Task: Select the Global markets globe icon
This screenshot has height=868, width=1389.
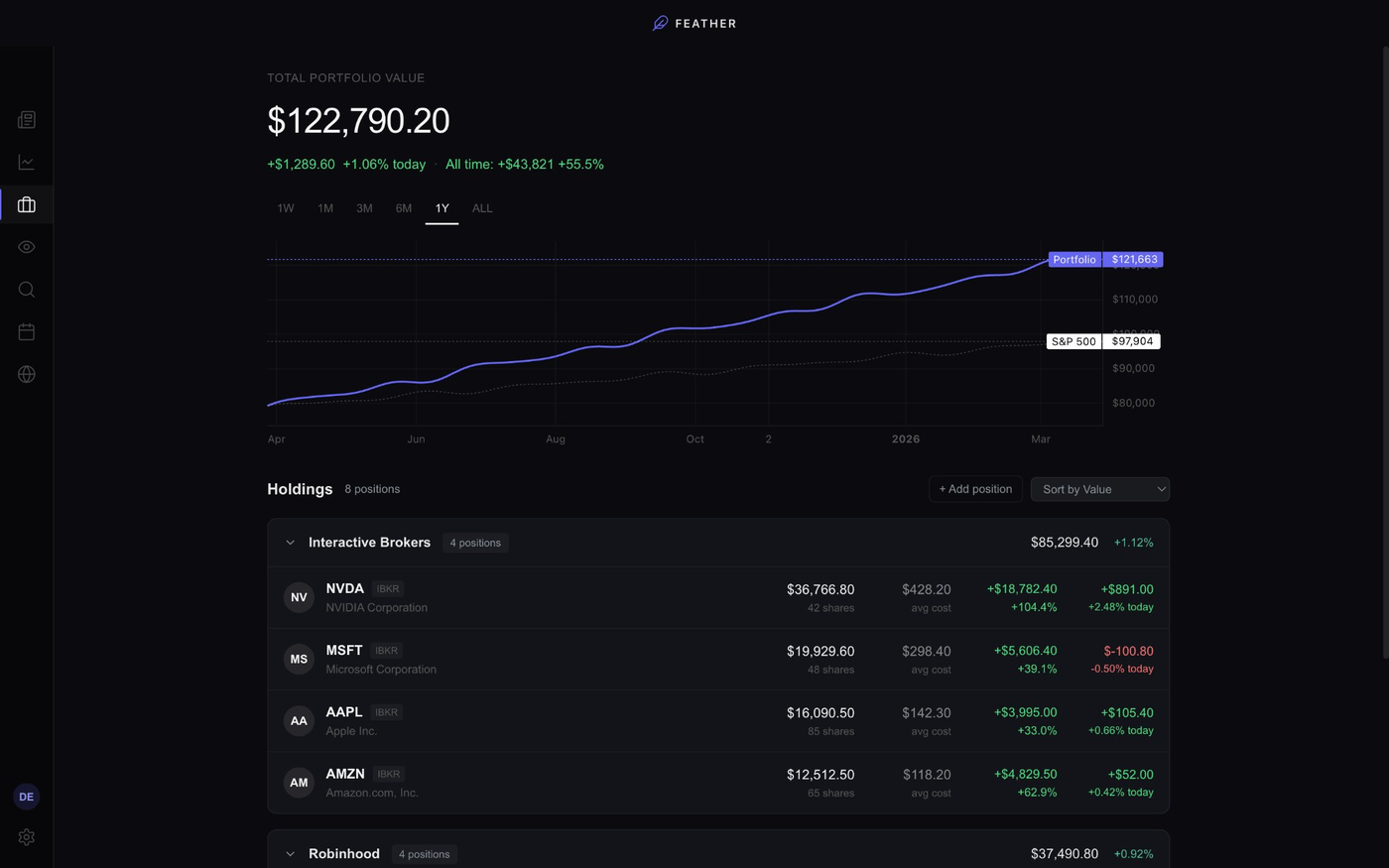Action: coord(26,374)
